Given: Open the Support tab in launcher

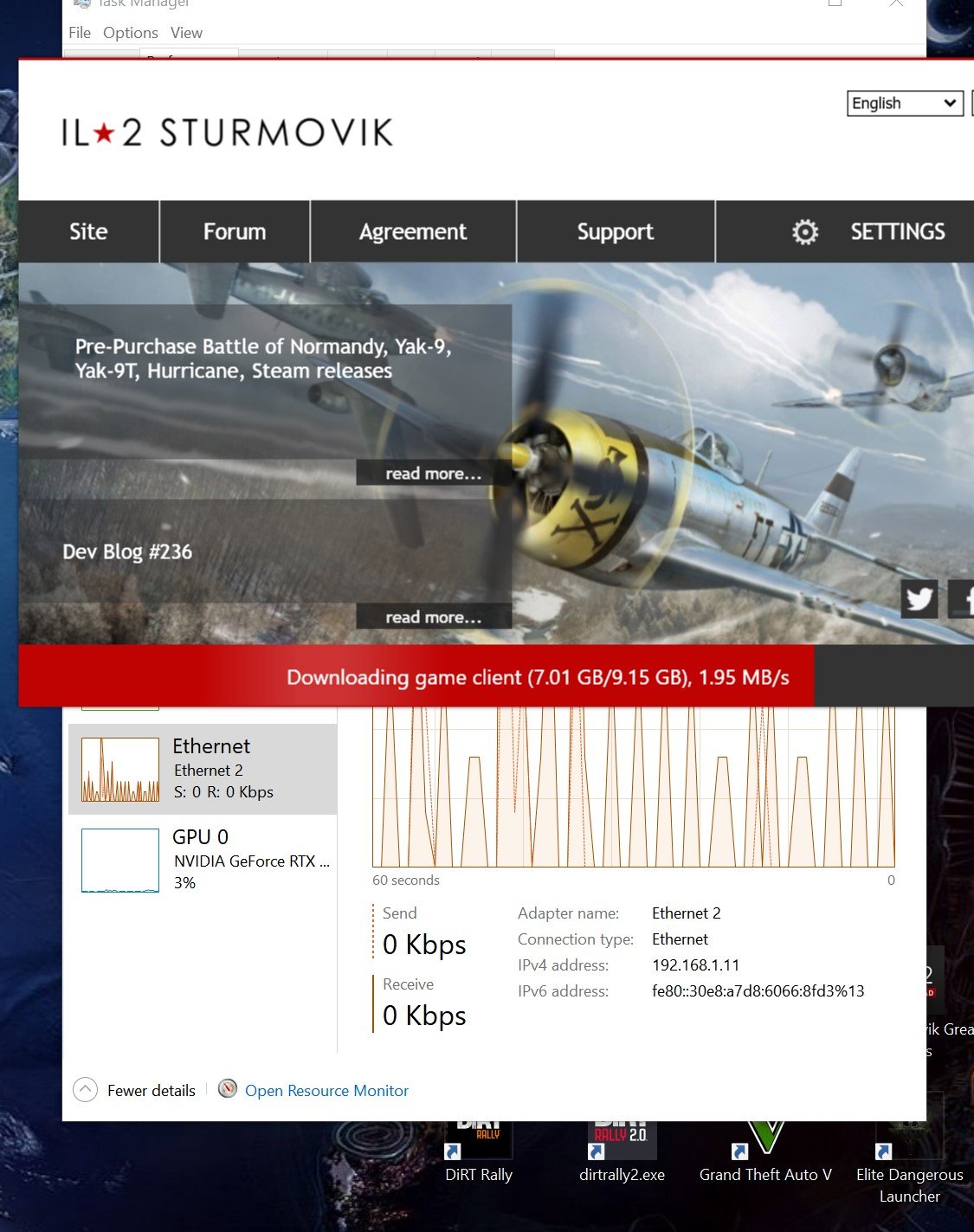Looking at the screenshot, I should pos(616,232).
